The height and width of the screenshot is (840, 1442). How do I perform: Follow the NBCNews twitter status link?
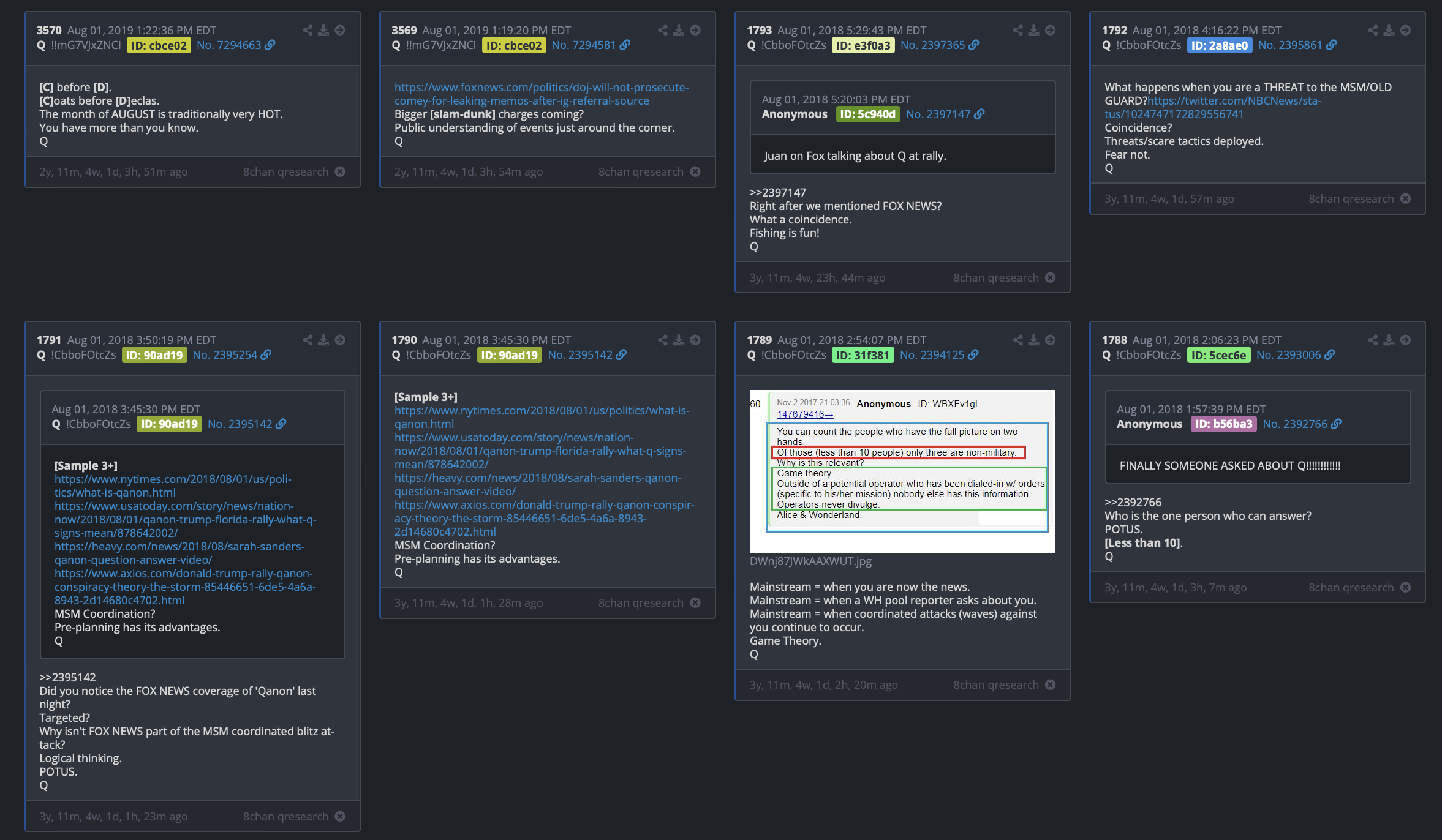[1213, 108]
